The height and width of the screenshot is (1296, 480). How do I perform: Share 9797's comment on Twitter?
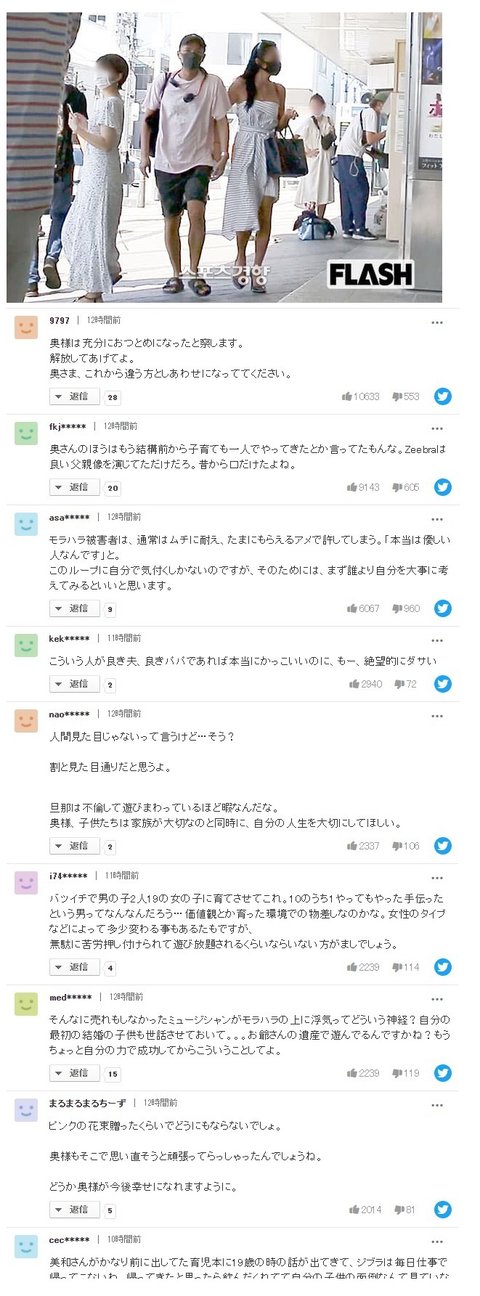(x=442, y=396)
